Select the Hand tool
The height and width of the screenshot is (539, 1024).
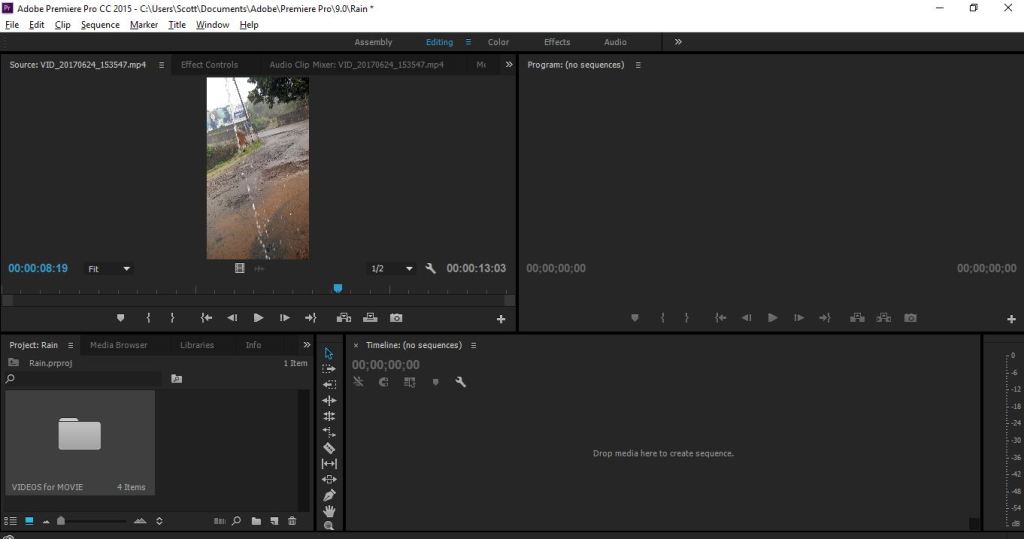[x=329, y=511]
